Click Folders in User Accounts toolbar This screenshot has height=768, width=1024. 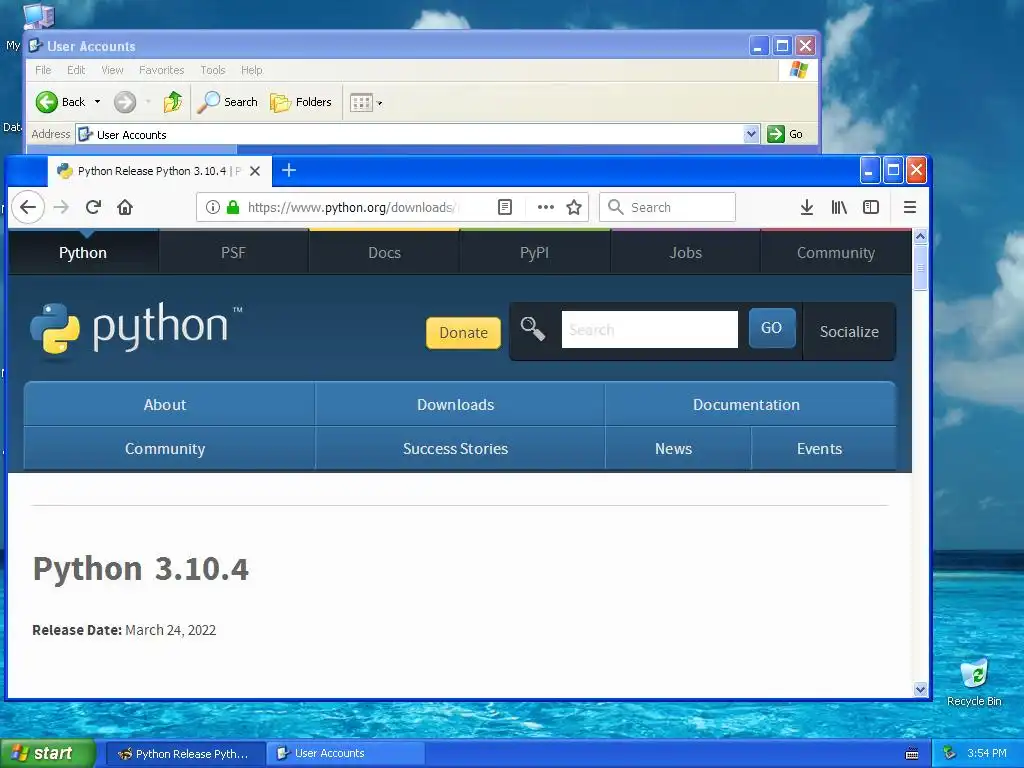(x=301, y=102)
